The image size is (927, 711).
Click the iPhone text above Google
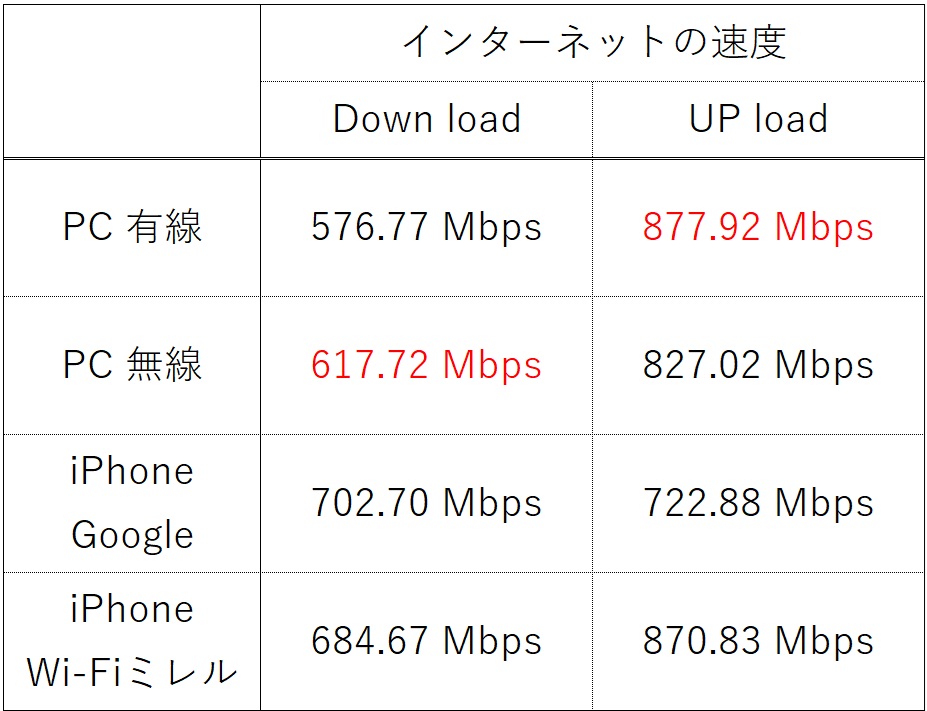pos(132,471)
